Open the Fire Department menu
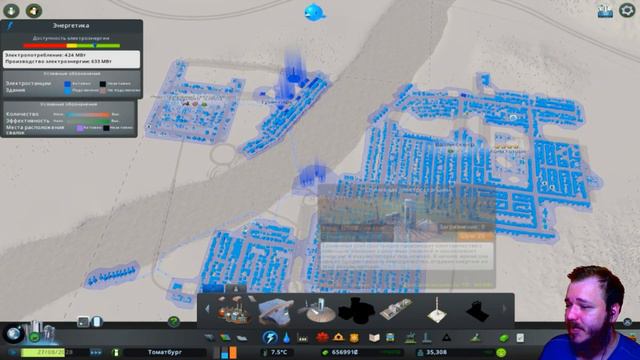 point(338,338)
